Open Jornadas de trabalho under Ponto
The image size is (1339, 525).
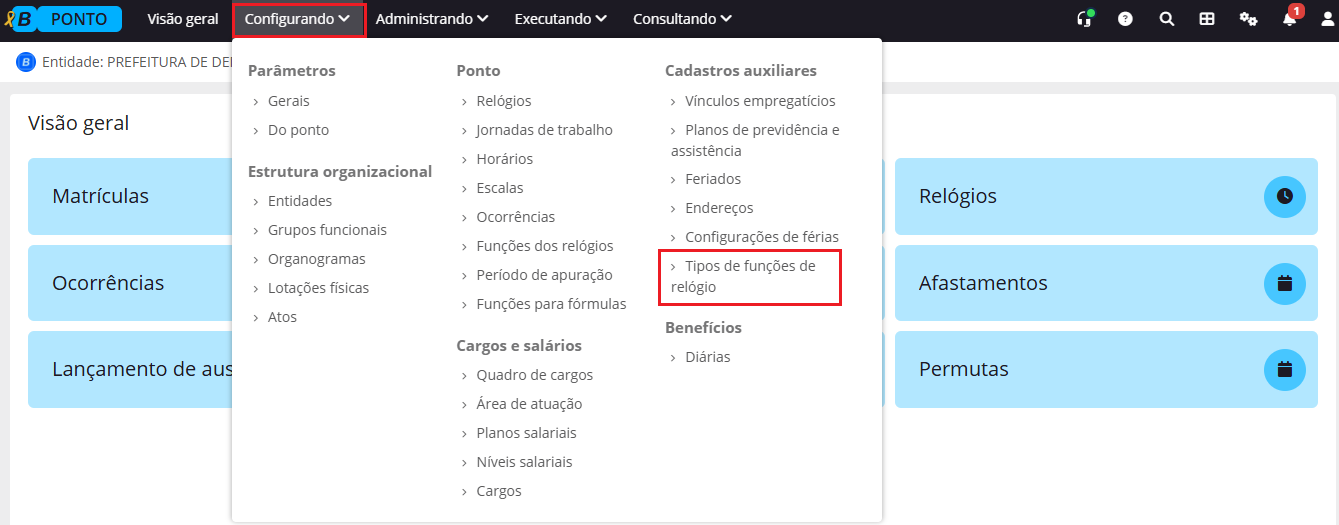(x=544, y=130)
